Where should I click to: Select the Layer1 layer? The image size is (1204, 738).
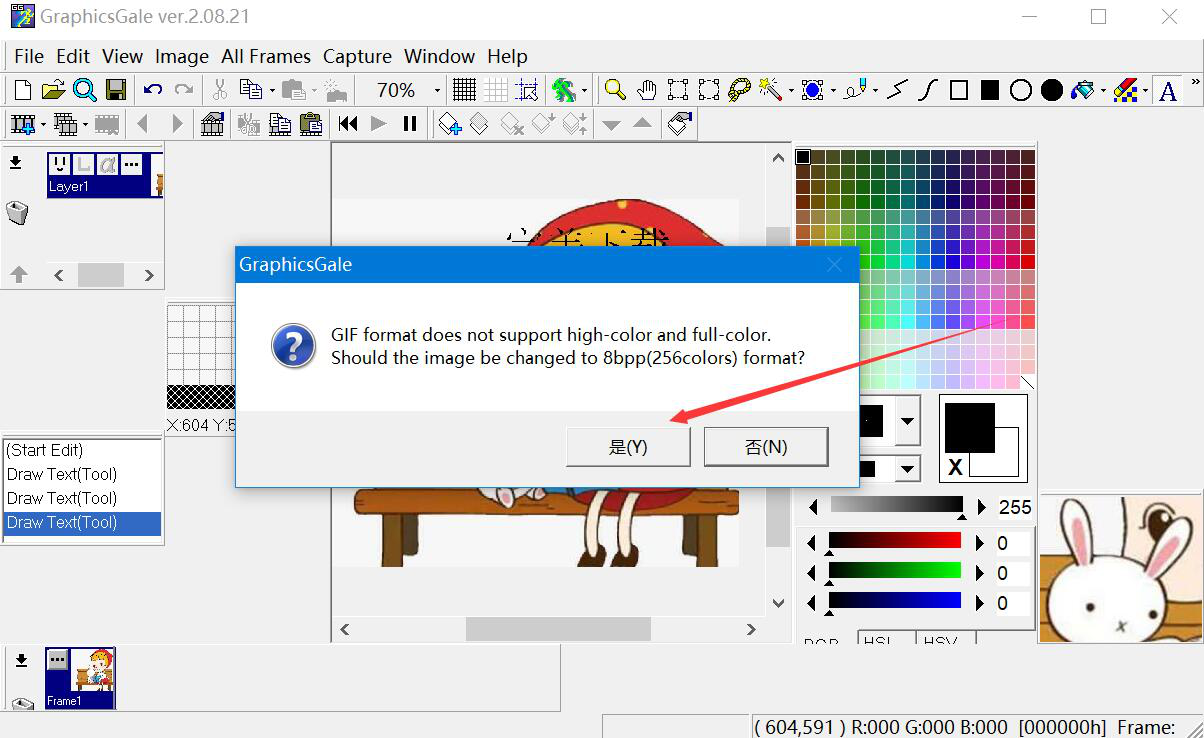104,174
